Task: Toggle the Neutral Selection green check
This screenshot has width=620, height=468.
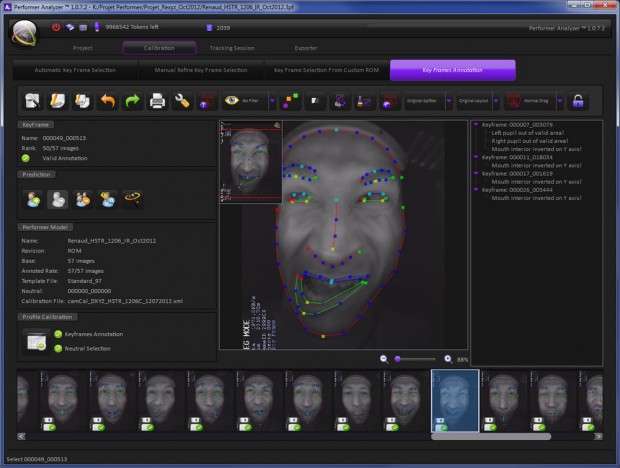Action: coord(59,348)
